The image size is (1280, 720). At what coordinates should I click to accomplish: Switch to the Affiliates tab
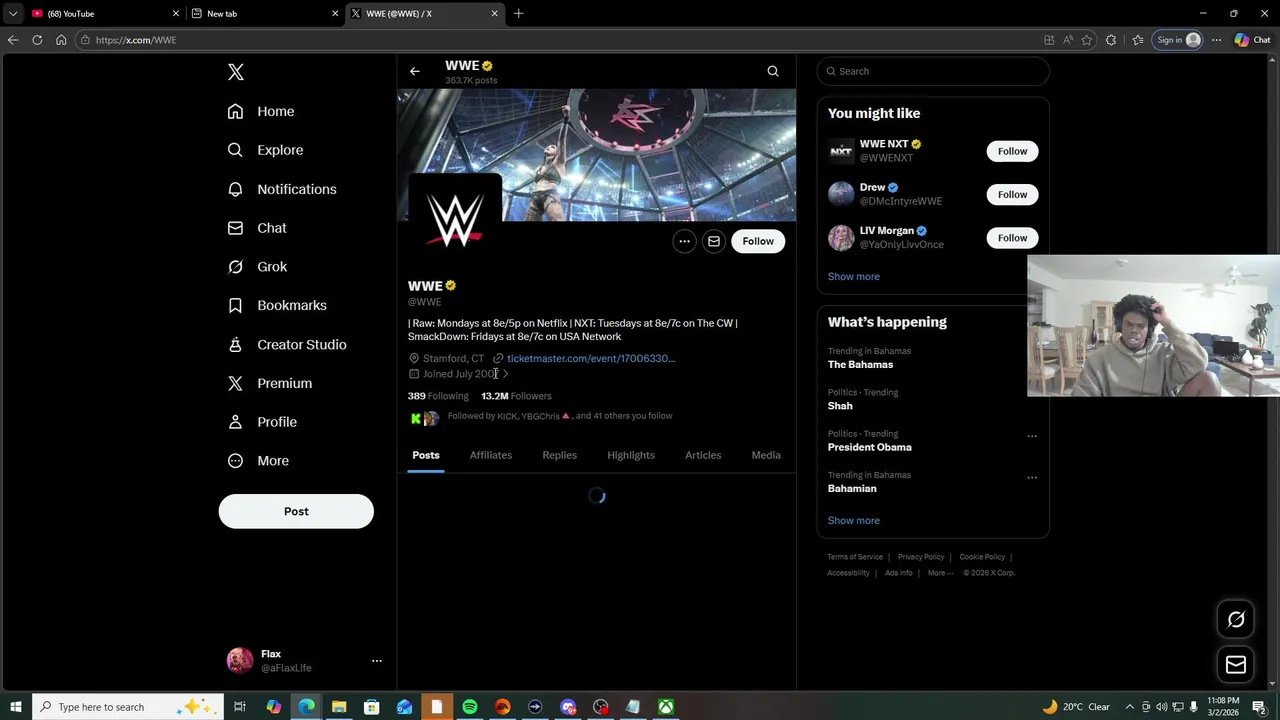[x=491, y=455]
